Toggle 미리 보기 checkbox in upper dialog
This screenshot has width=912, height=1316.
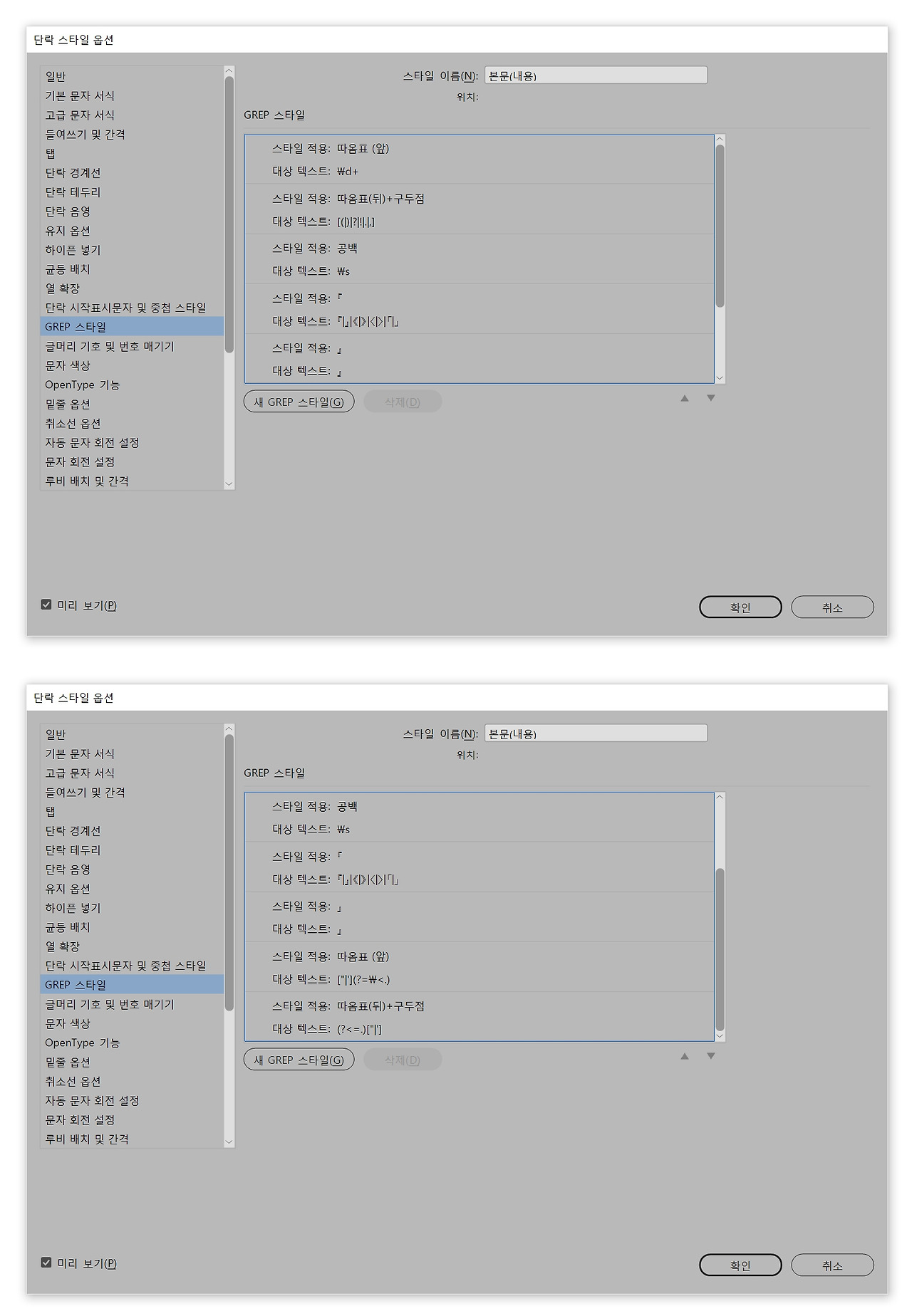tap(46, 605)
